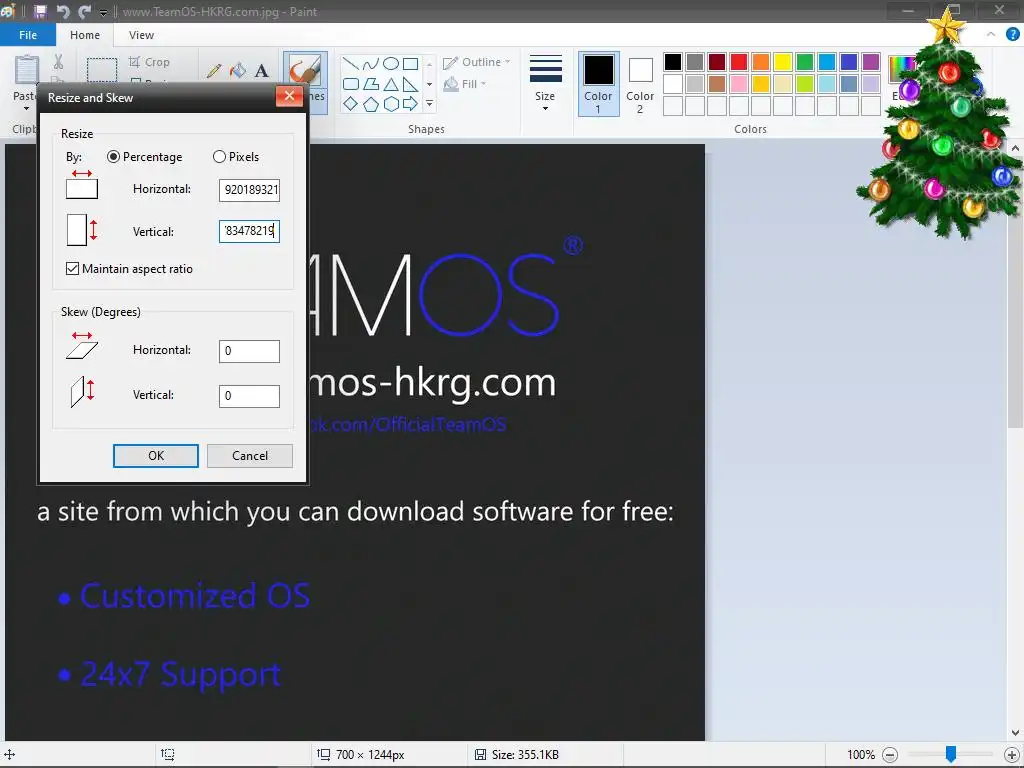
Task: Choose the pink color swatch
Action: (x=739, y=84)
